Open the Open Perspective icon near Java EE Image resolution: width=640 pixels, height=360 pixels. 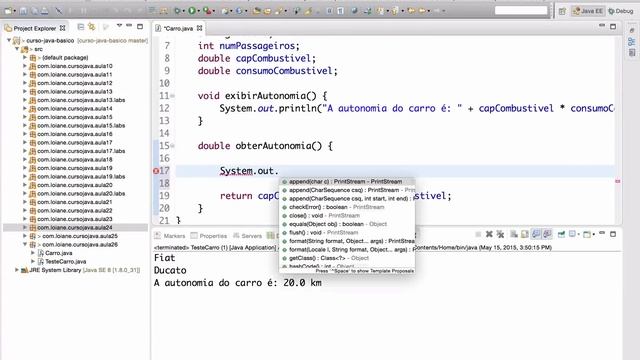tap(562, 11)
